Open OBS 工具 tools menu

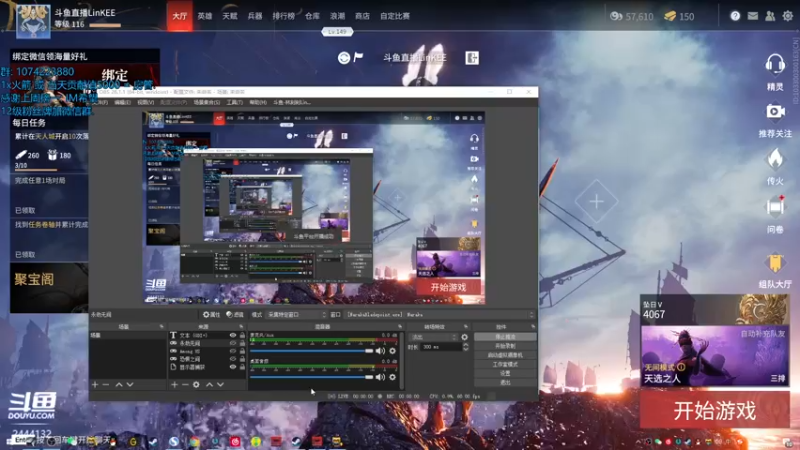[234, 103]
